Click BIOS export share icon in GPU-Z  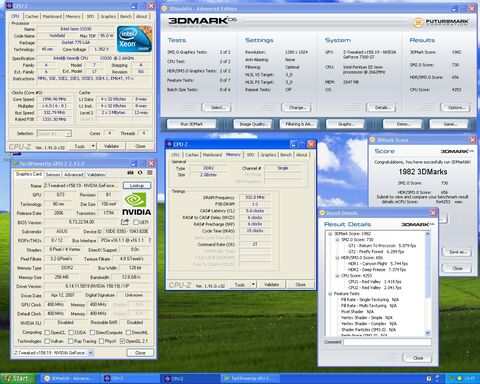[x=125, y=222]
